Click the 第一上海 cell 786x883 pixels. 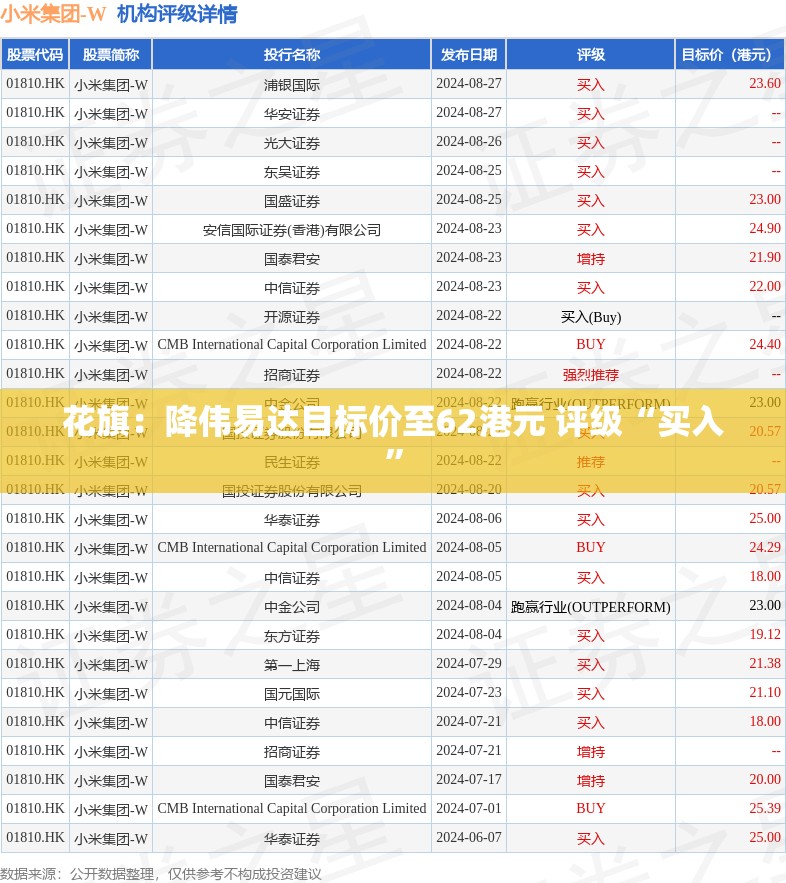[292, 665]
